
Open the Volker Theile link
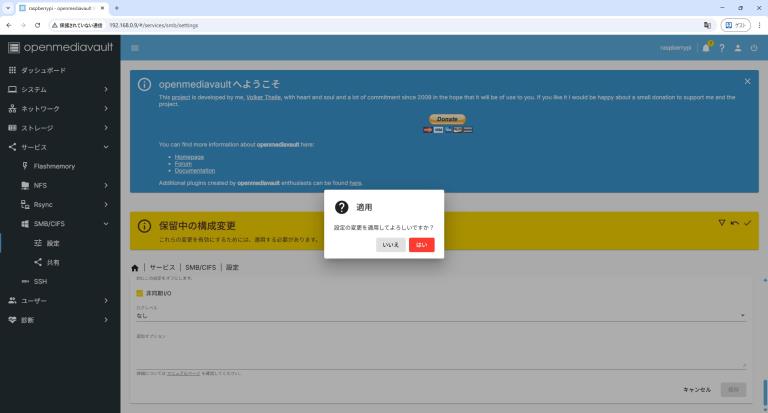click(x=264, y=97)
